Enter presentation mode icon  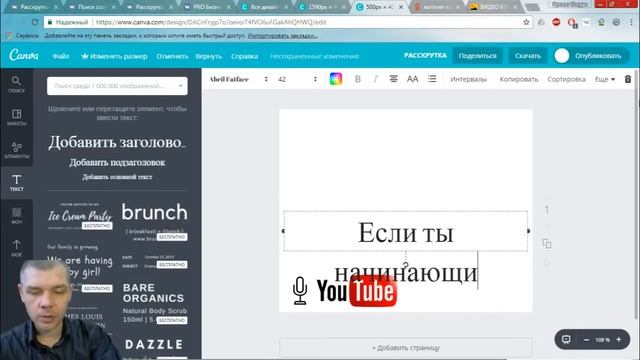pyautogui.click(x=566, y=340)
